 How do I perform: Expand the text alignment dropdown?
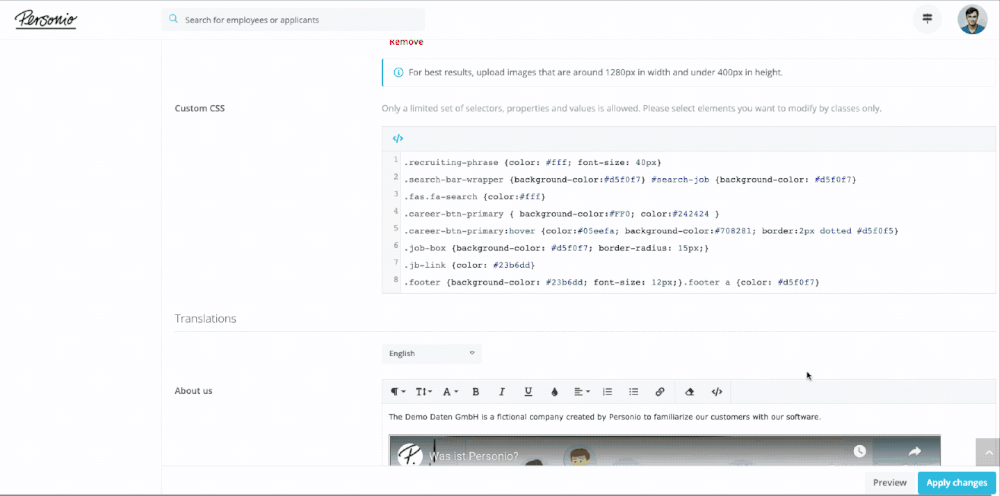581,392
